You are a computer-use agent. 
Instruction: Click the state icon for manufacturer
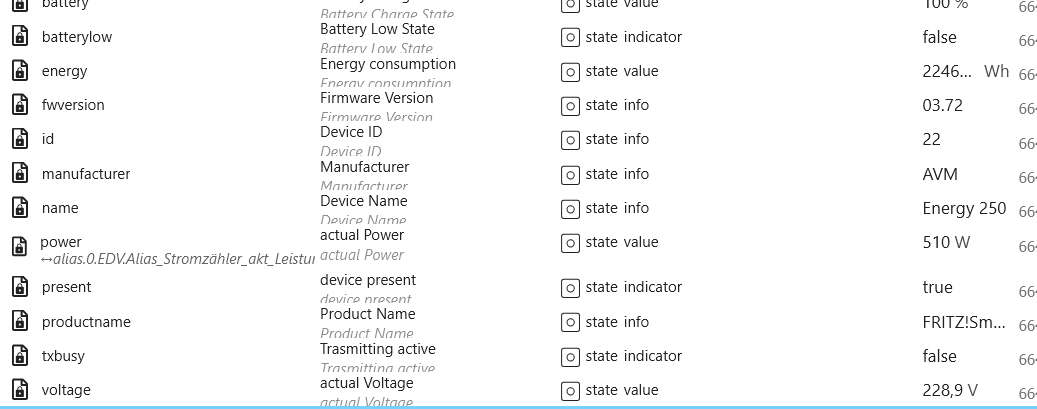click(x=570, y=174)
